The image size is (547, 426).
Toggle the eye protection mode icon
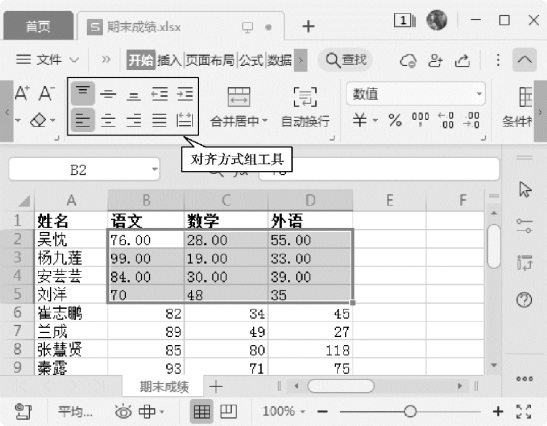[123, 412]
